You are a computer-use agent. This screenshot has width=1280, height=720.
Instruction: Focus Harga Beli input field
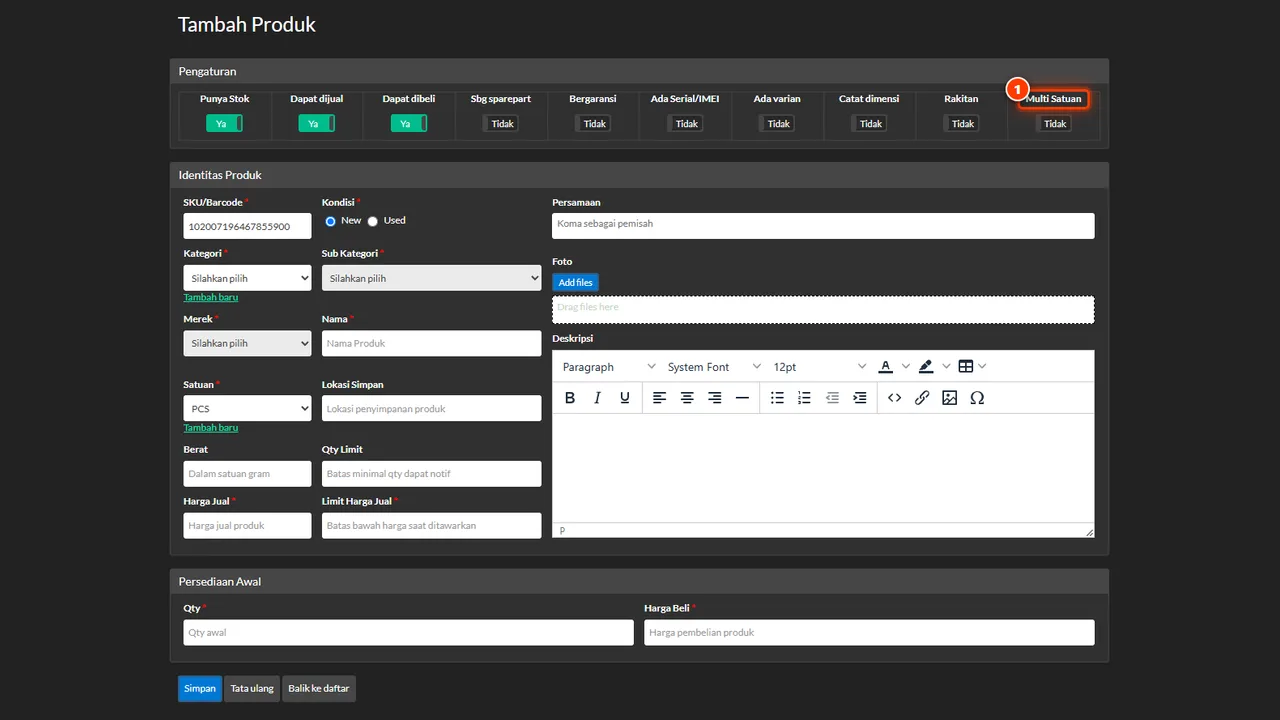[869, 632]
